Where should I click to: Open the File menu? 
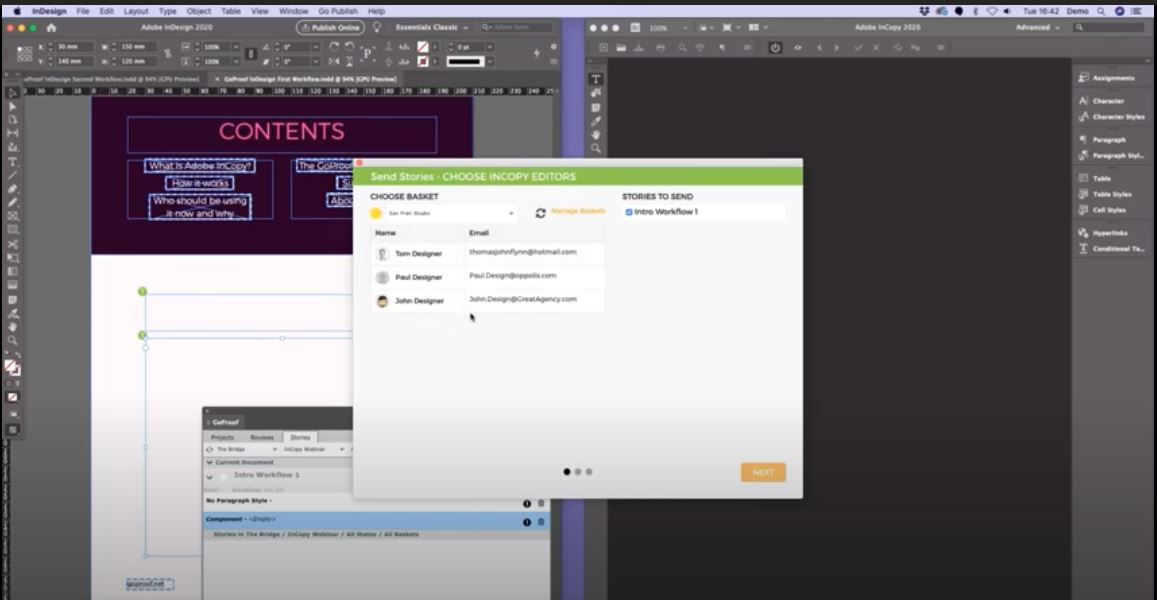pyautogui.click(x=83, y=11)
